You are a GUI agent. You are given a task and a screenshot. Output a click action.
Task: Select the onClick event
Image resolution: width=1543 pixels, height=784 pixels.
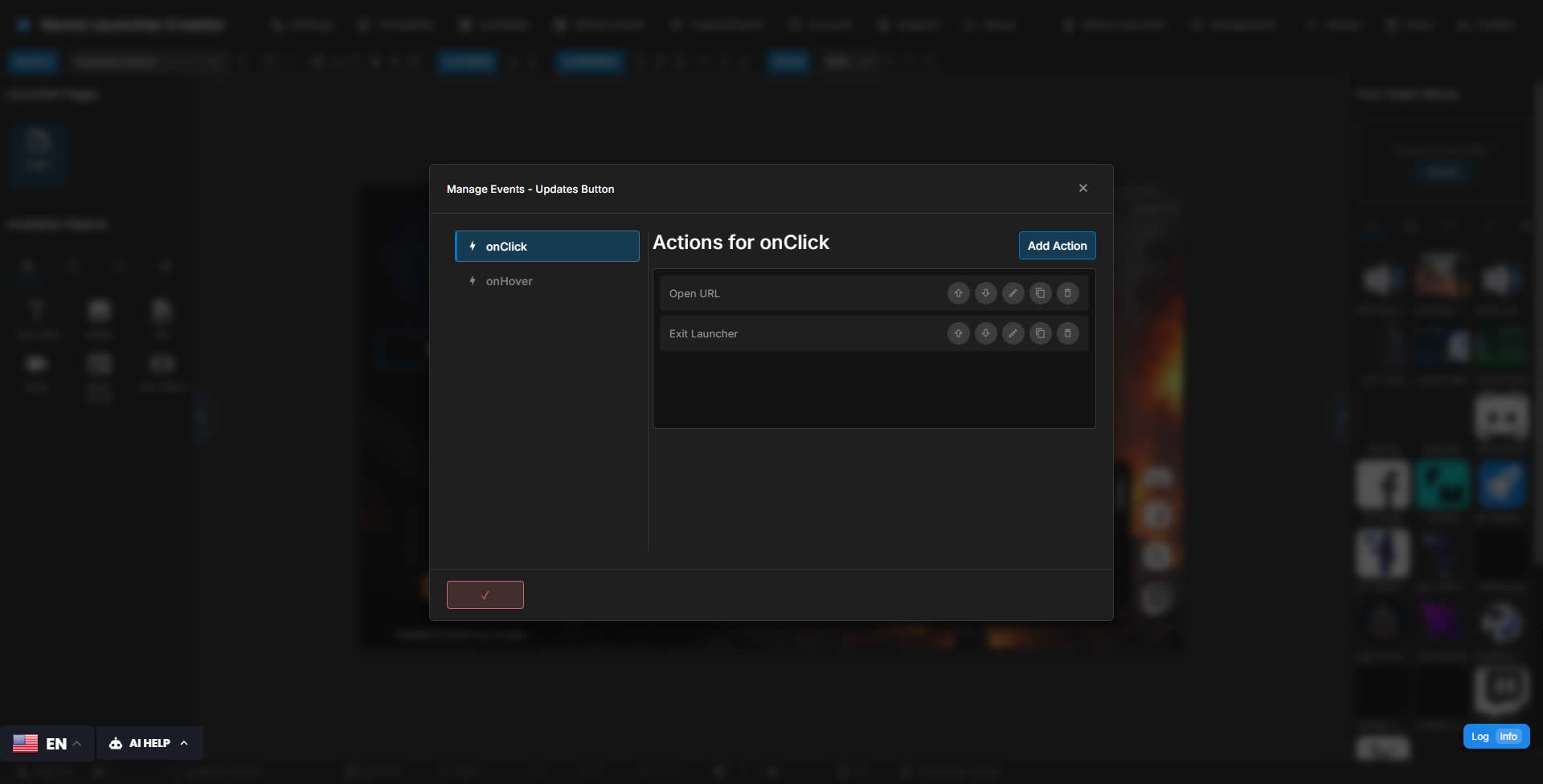click(x=546, y=246)
